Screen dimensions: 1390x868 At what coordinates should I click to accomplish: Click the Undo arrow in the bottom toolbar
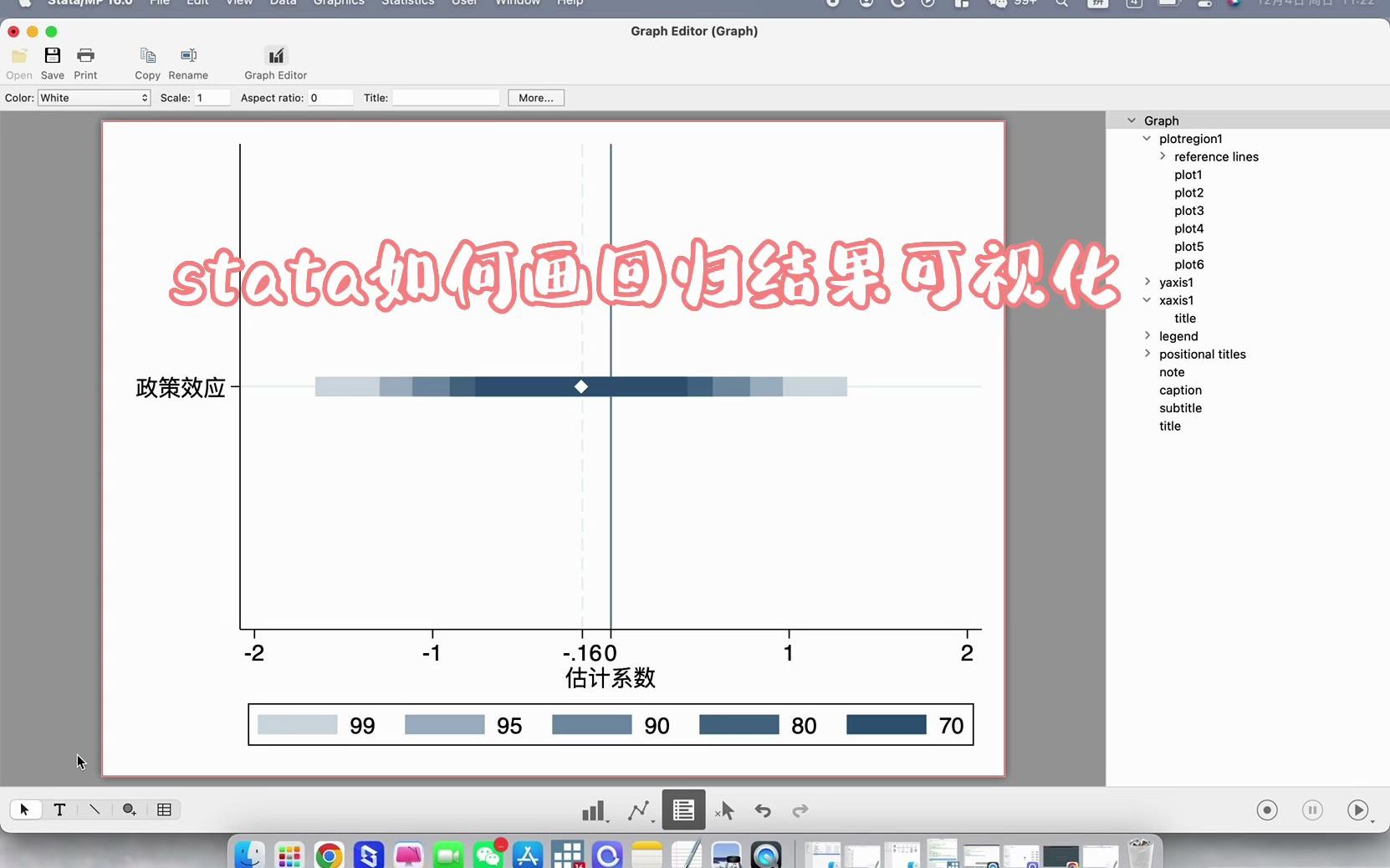click(762, 810)
